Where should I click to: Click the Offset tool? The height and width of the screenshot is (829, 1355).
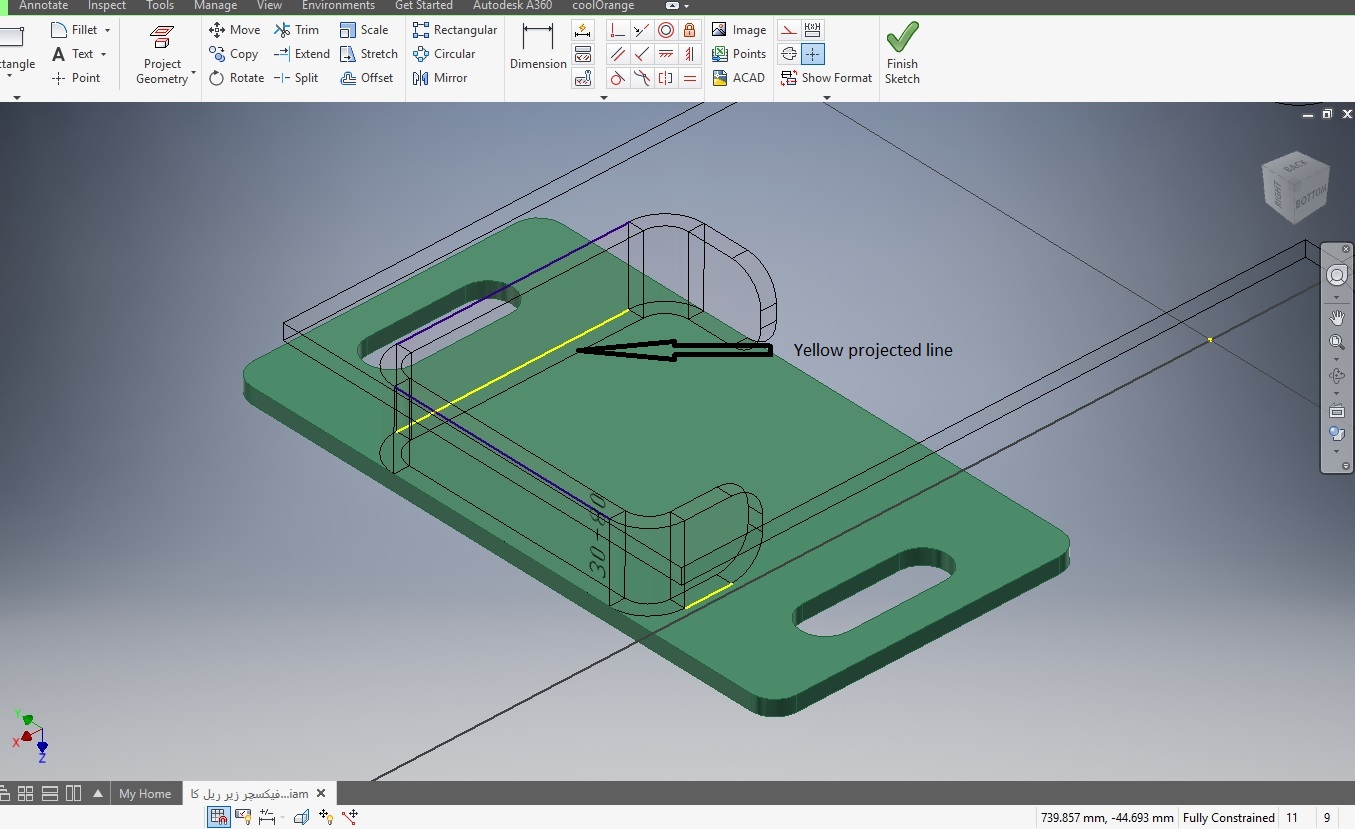367,78
